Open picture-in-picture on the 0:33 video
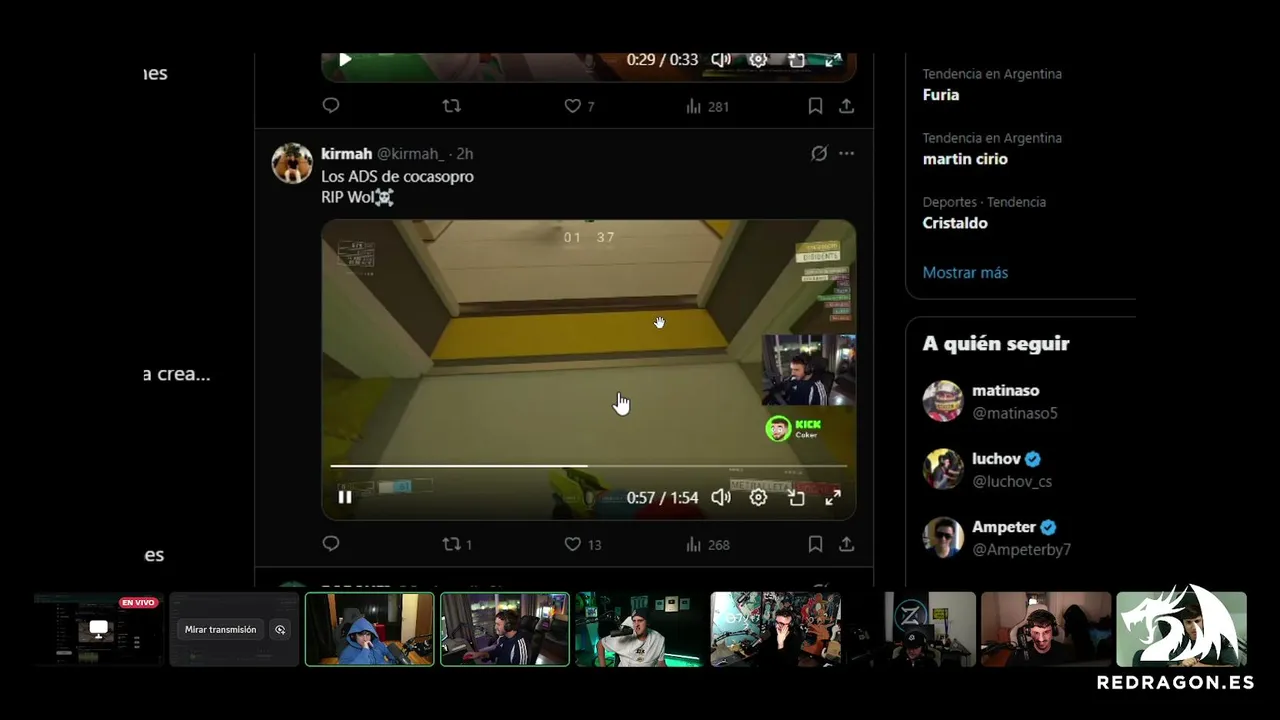Screen dimensions: 1280x720 pos(796,60)
